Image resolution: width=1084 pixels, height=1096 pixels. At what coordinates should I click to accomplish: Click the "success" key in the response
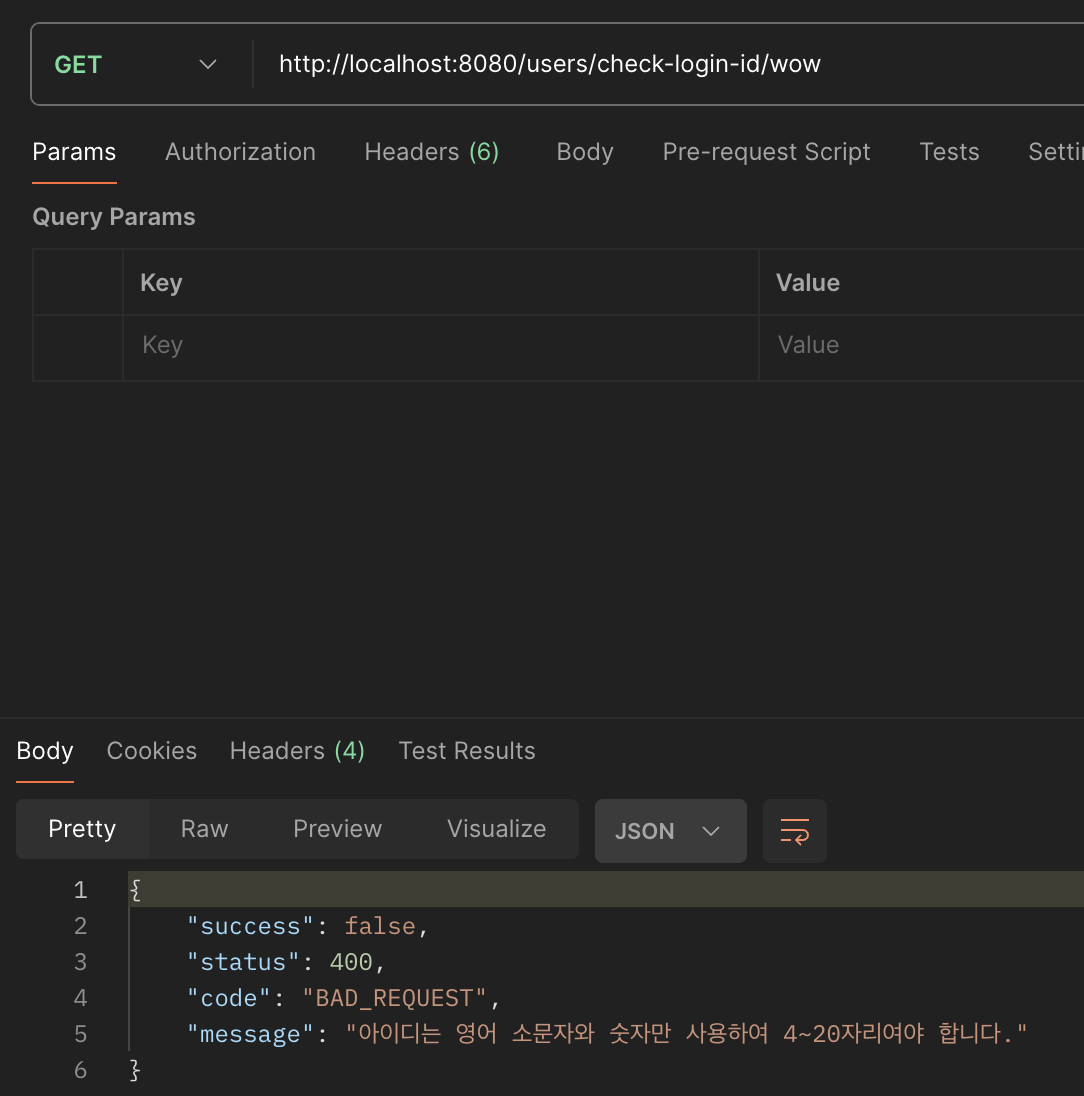pos(250,926)
